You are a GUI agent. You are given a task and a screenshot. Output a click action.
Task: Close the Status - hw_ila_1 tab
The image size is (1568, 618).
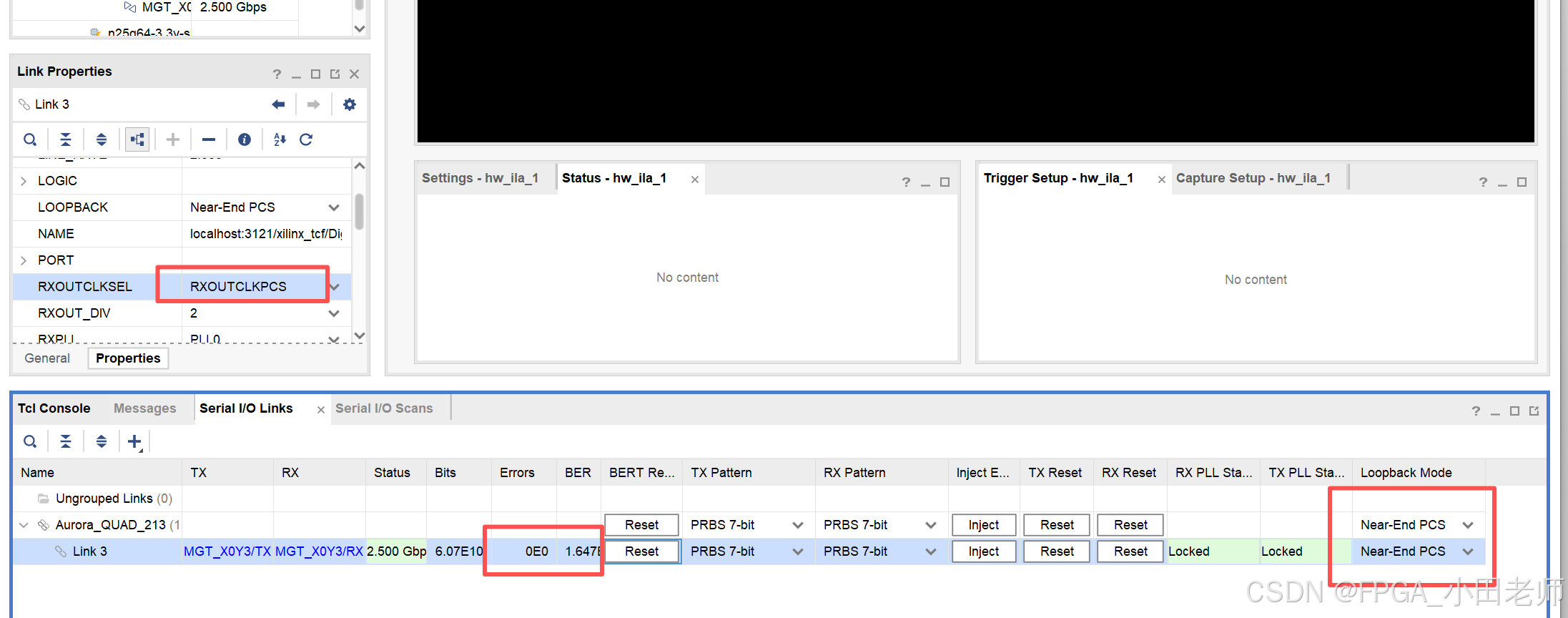694,180
